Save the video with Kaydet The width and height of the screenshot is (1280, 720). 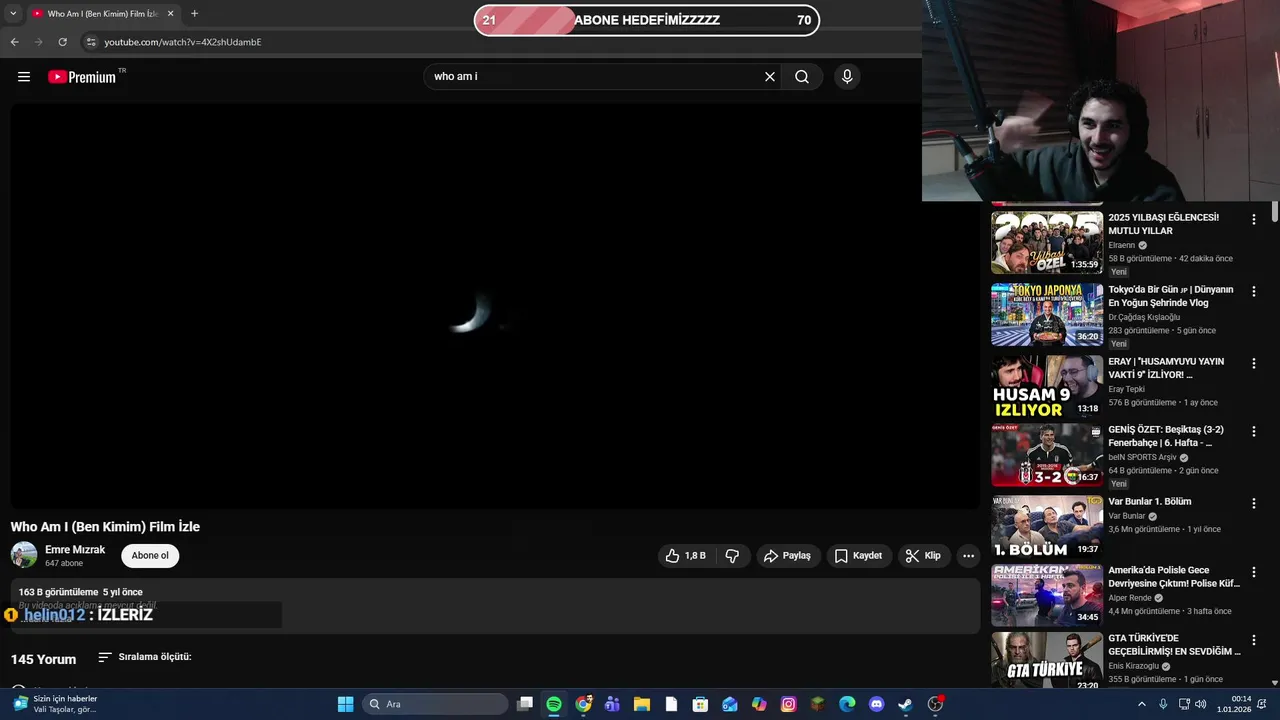pos(859,556)
